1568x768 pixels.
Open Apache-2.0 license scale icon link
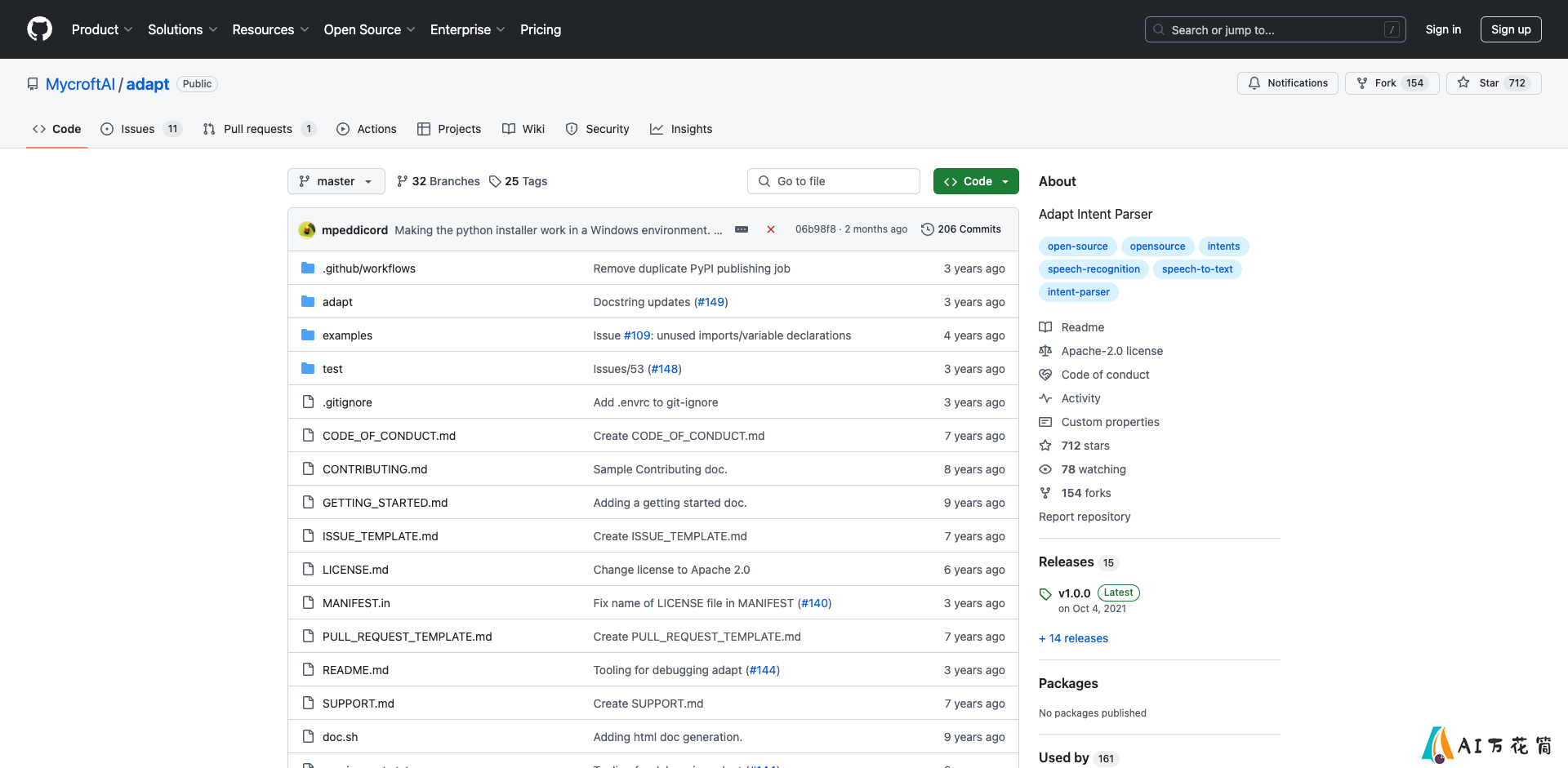[1045, 351]
